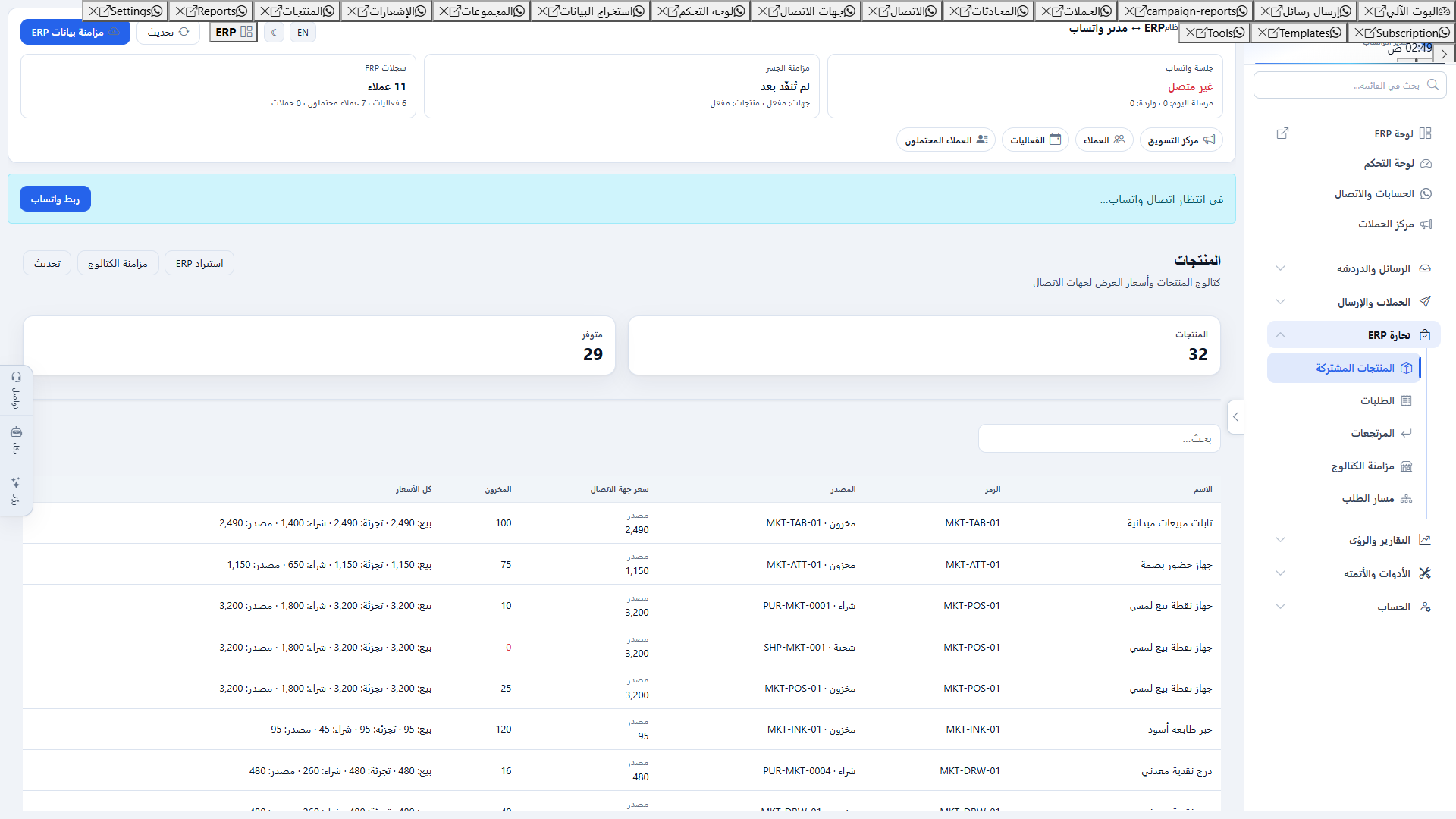Toggle dark mode moon button
This screenshot has width=1456, height=819.
[275, 33]
